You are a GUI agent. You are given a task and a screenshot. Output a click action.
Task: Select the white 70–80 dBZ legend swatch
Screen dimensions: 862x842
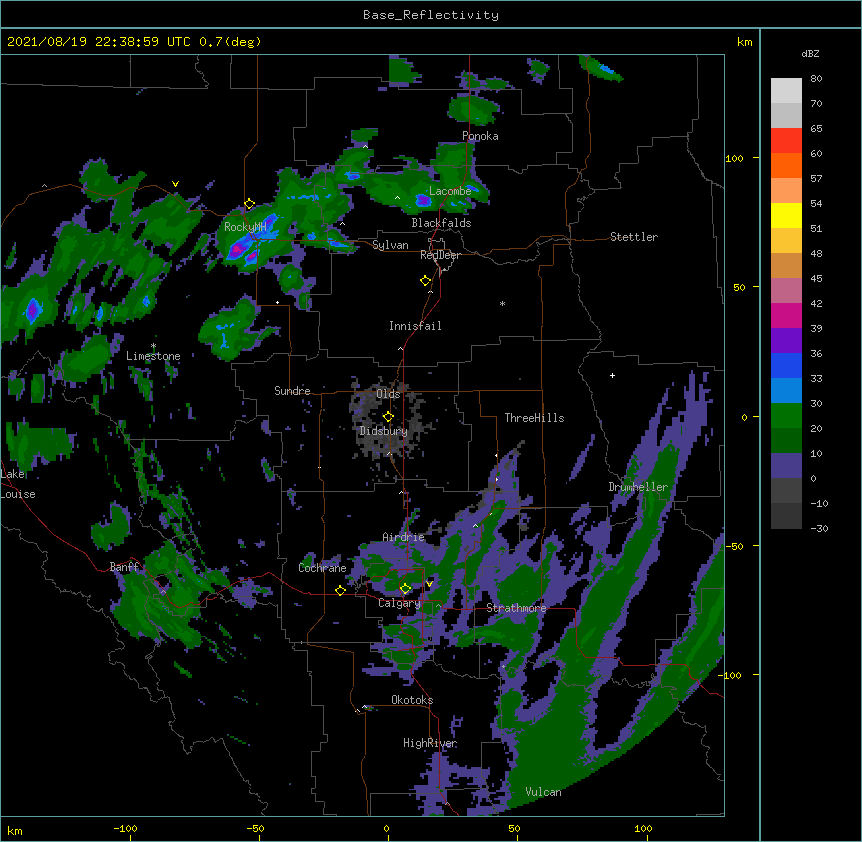click(x=786, y=91)
